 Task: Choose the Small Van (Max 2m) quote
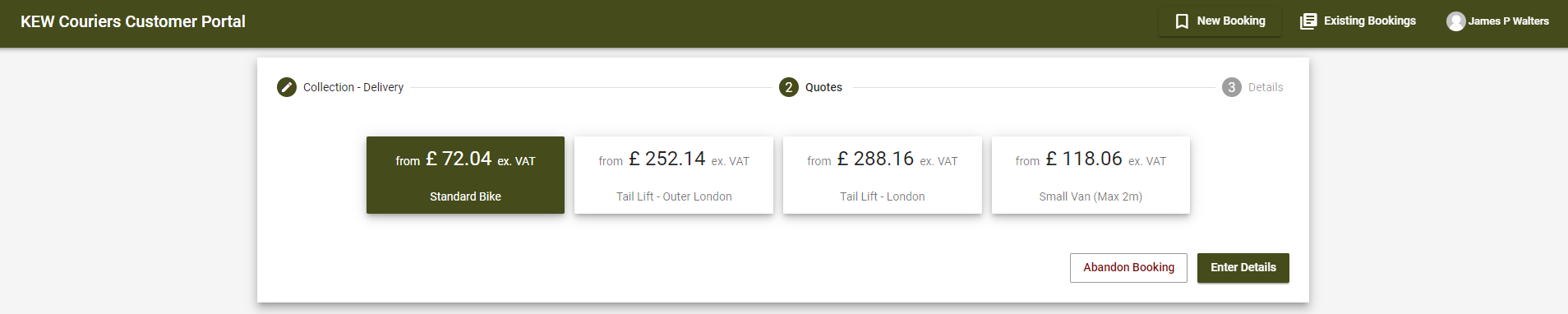(1091, 175)
